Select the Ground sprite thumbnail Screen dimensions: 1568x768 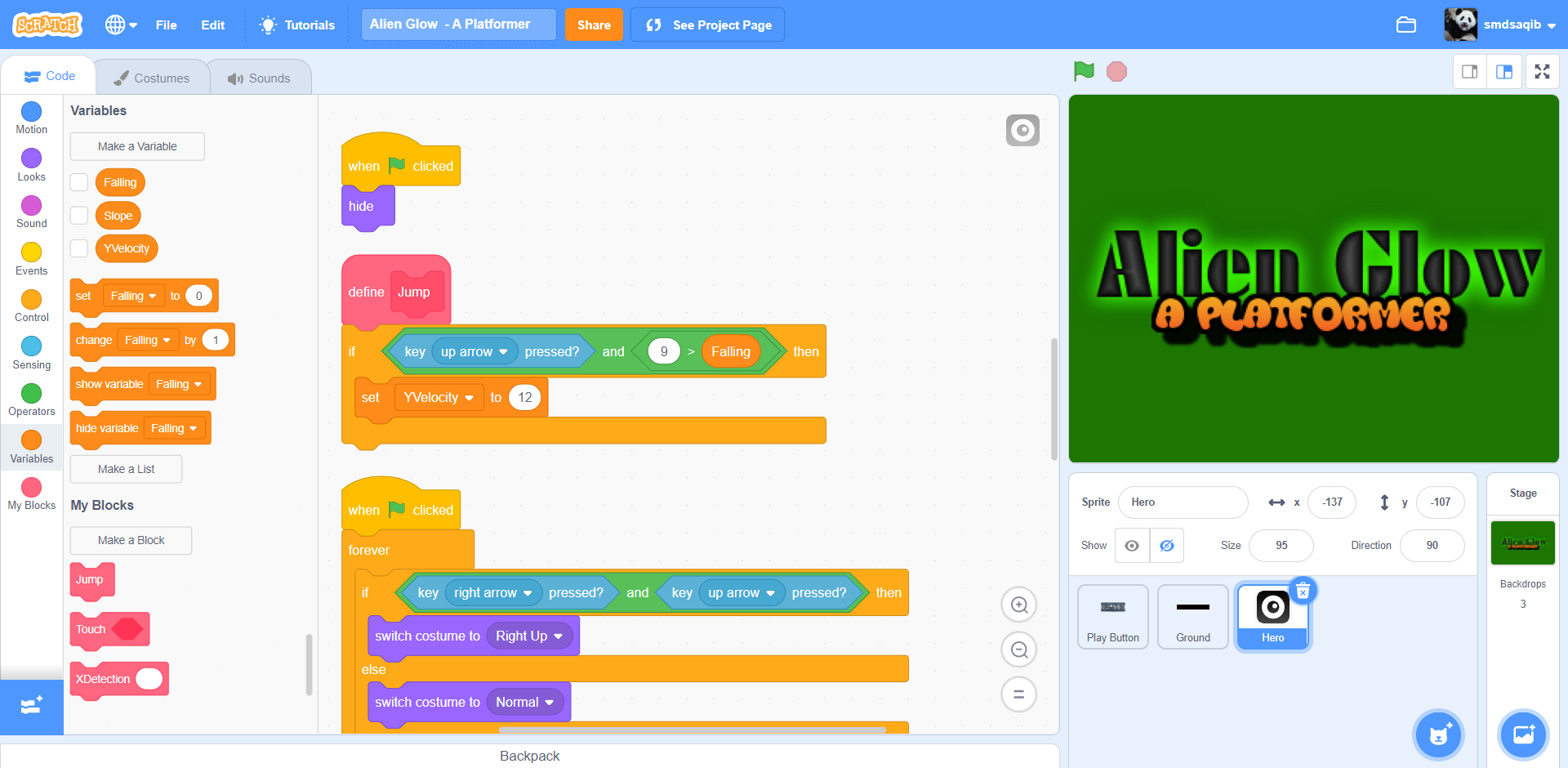click(1192, 616)
